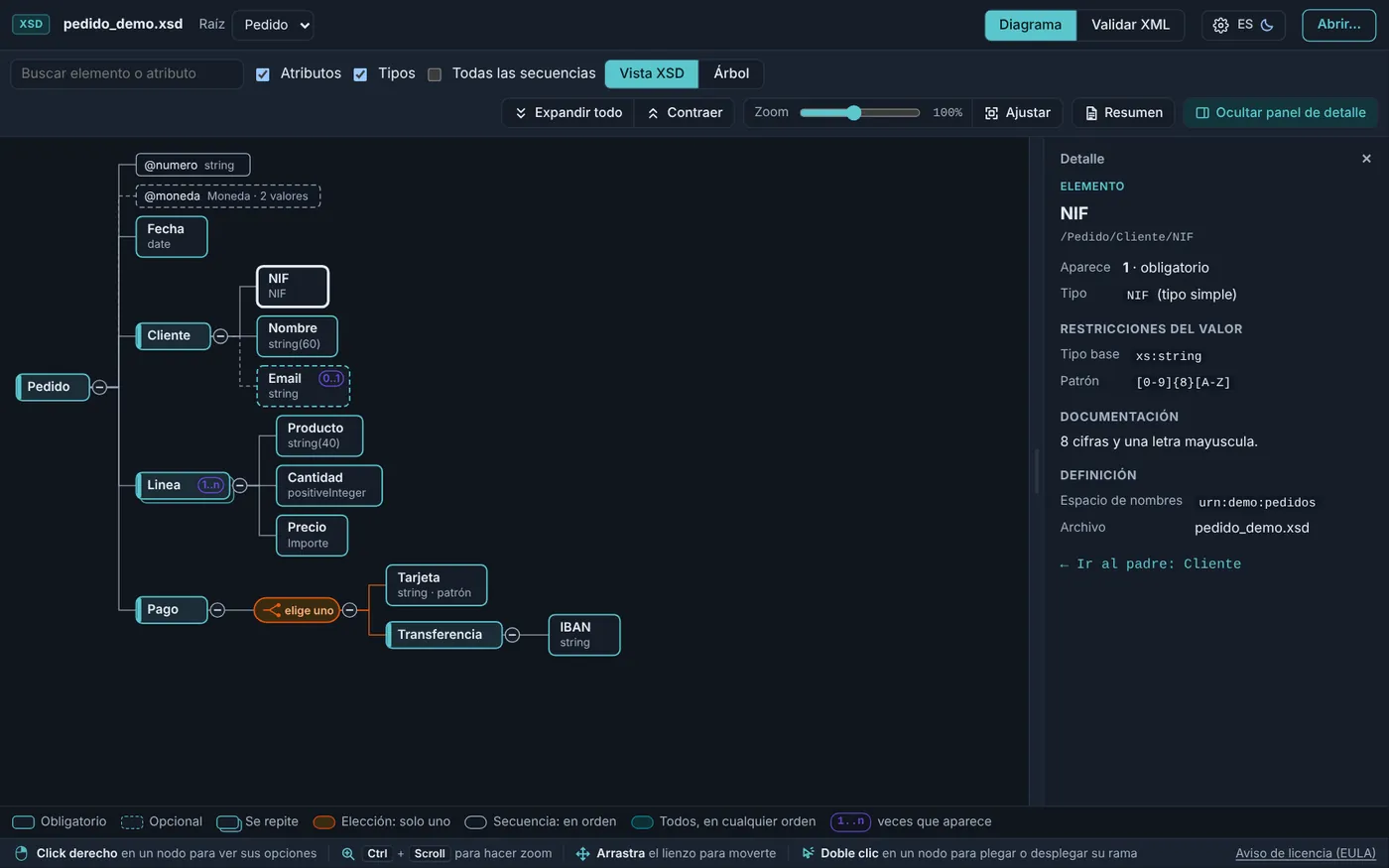This screenshot has height=868, width=1389.
Task: Select the Precio Importe node
Action: pos(312,536)
